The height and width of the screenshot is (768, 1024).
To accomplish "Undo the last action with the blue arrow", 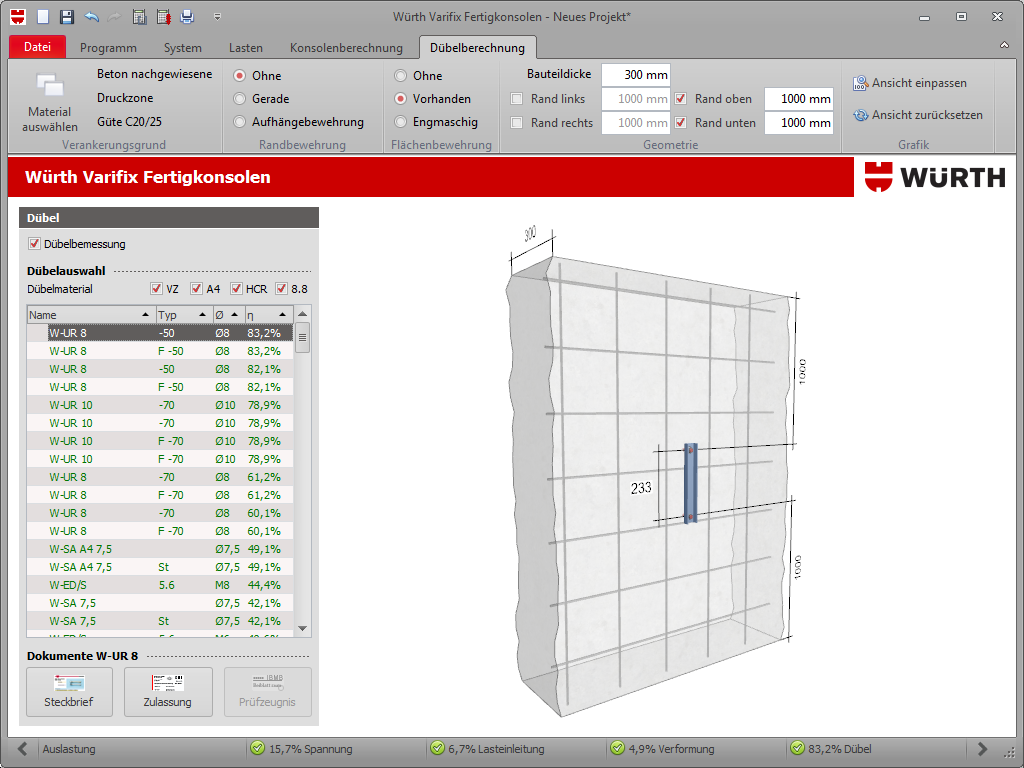I will (91, 16).
